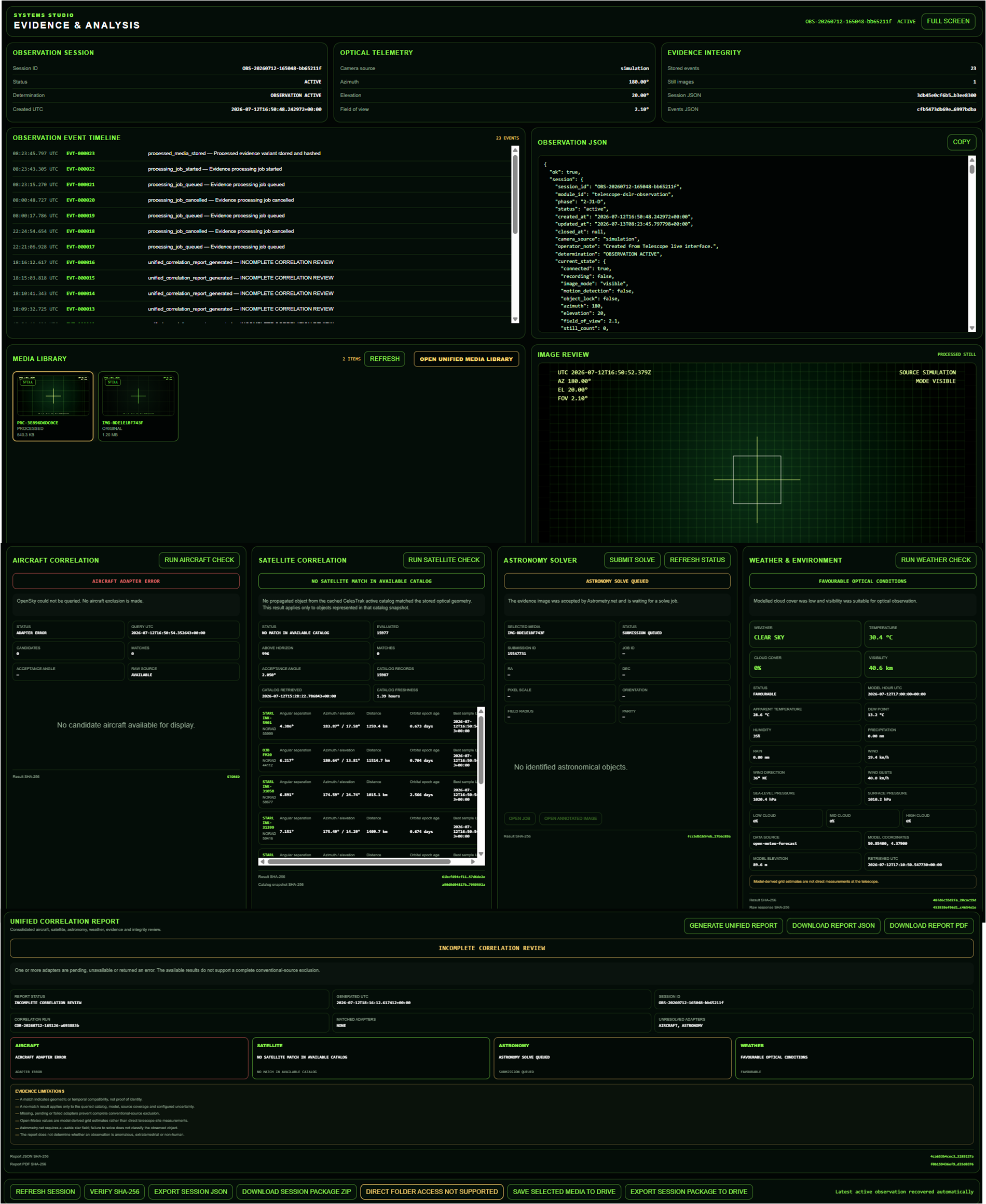Image resolution: width=986 pixels, height=1204 pixels.
Task: Click the OPEN JOB button
Action: [519, 819]
